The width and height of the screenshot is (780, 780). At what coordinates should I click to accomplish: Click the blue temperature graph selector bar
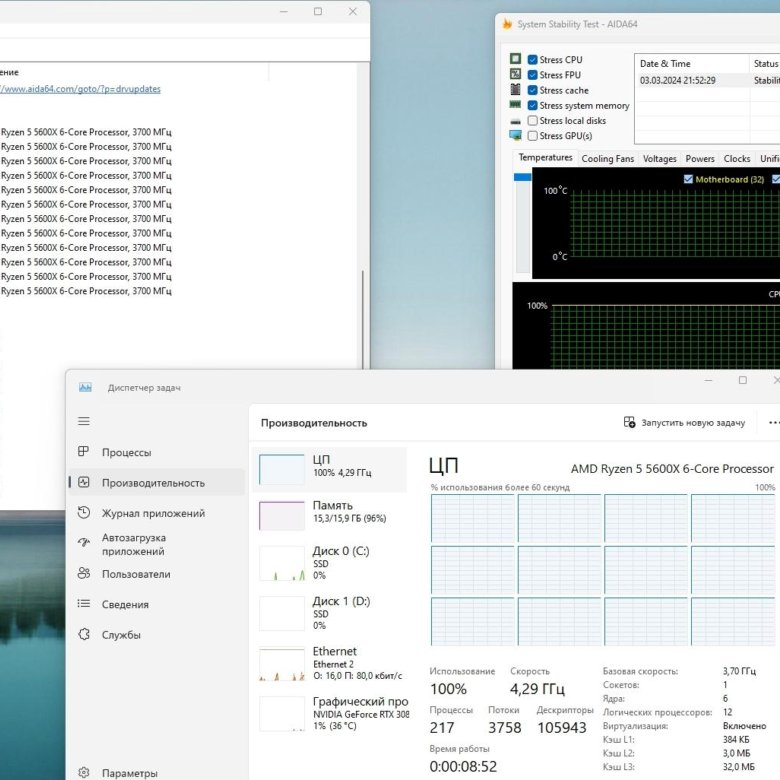coord(522,177)
